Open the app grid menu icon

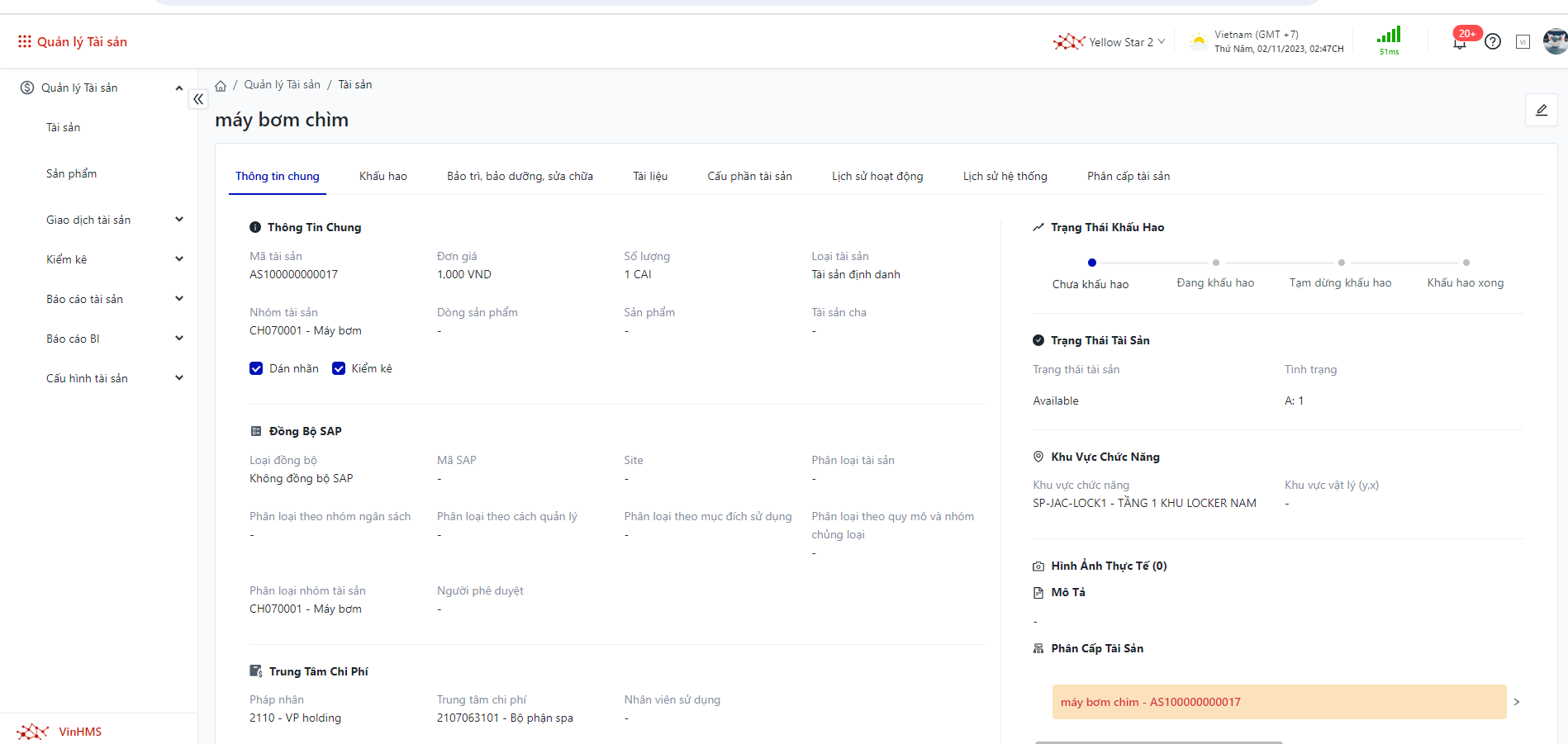tap(25, 41)
